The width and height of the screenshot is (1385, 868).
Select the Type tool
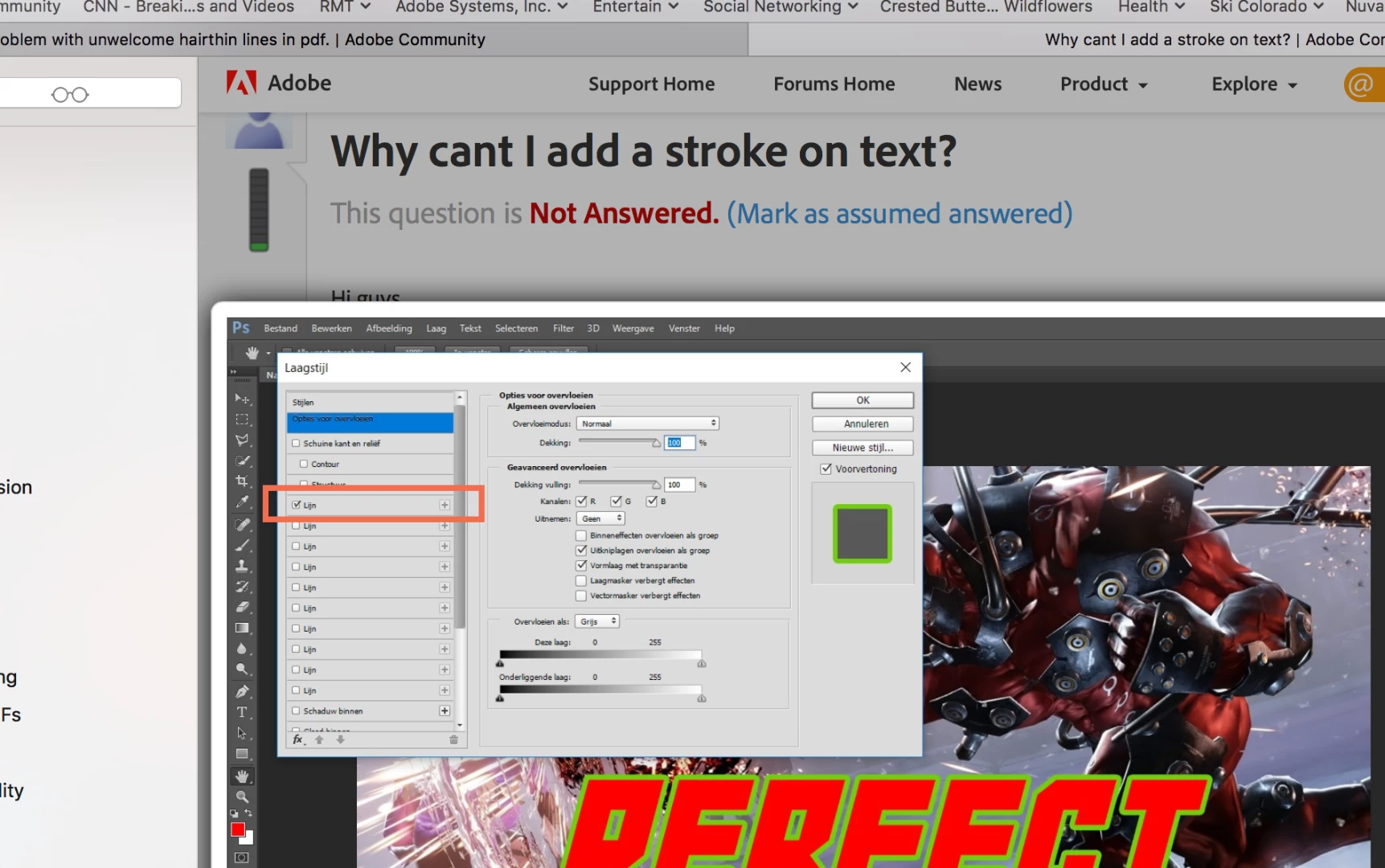242,712
